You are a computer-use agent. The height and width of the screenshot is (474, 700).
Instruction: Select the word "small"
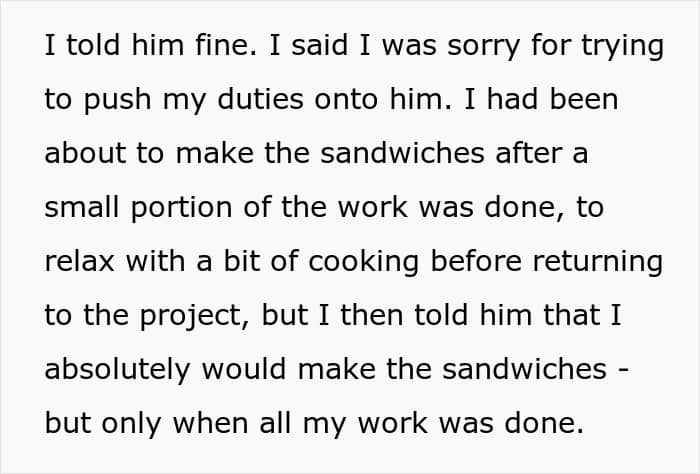coord(82,208)
